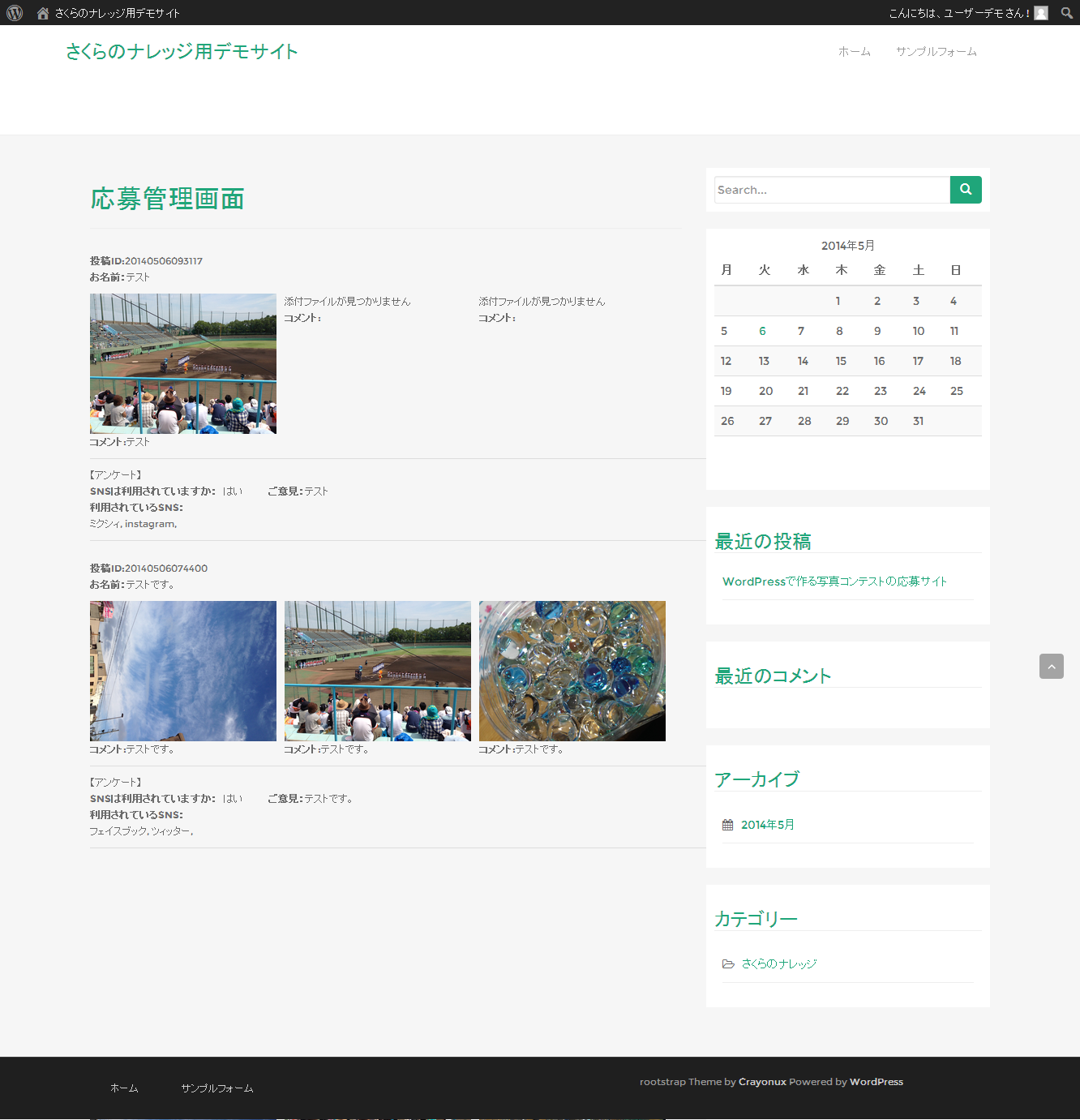Click the calendar icon beside 2014年5月 archive
Viewport: 1080px width, 1120px height.
point(727,825)
